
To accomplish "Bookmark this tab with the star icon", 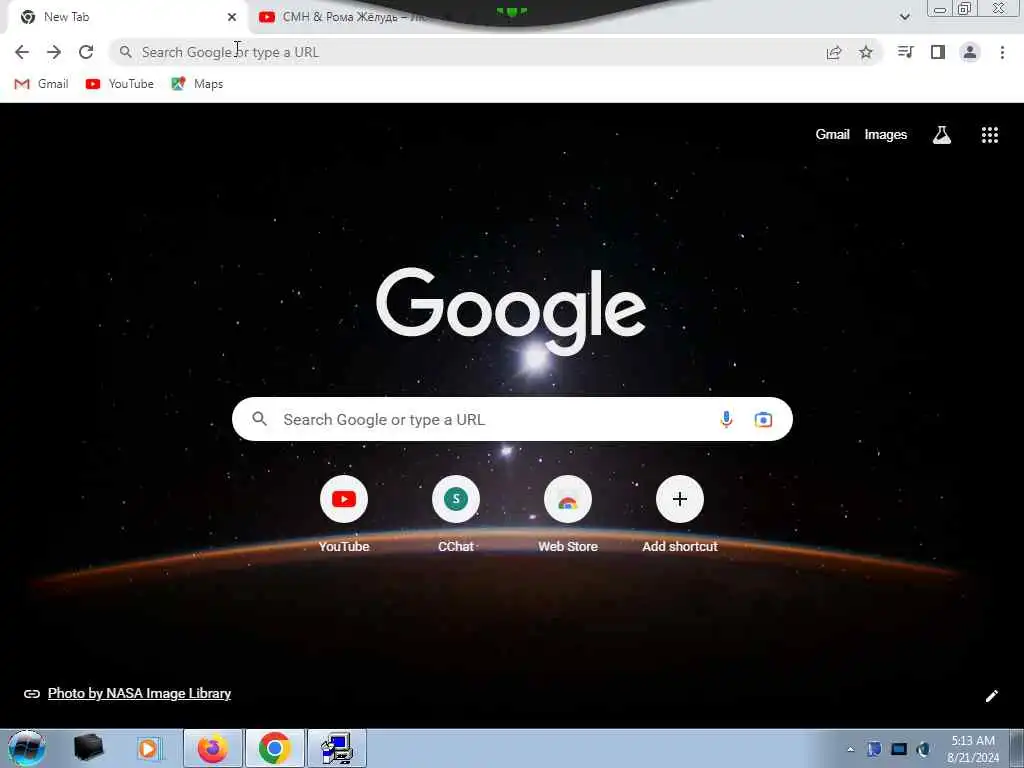I will [866, 52].
